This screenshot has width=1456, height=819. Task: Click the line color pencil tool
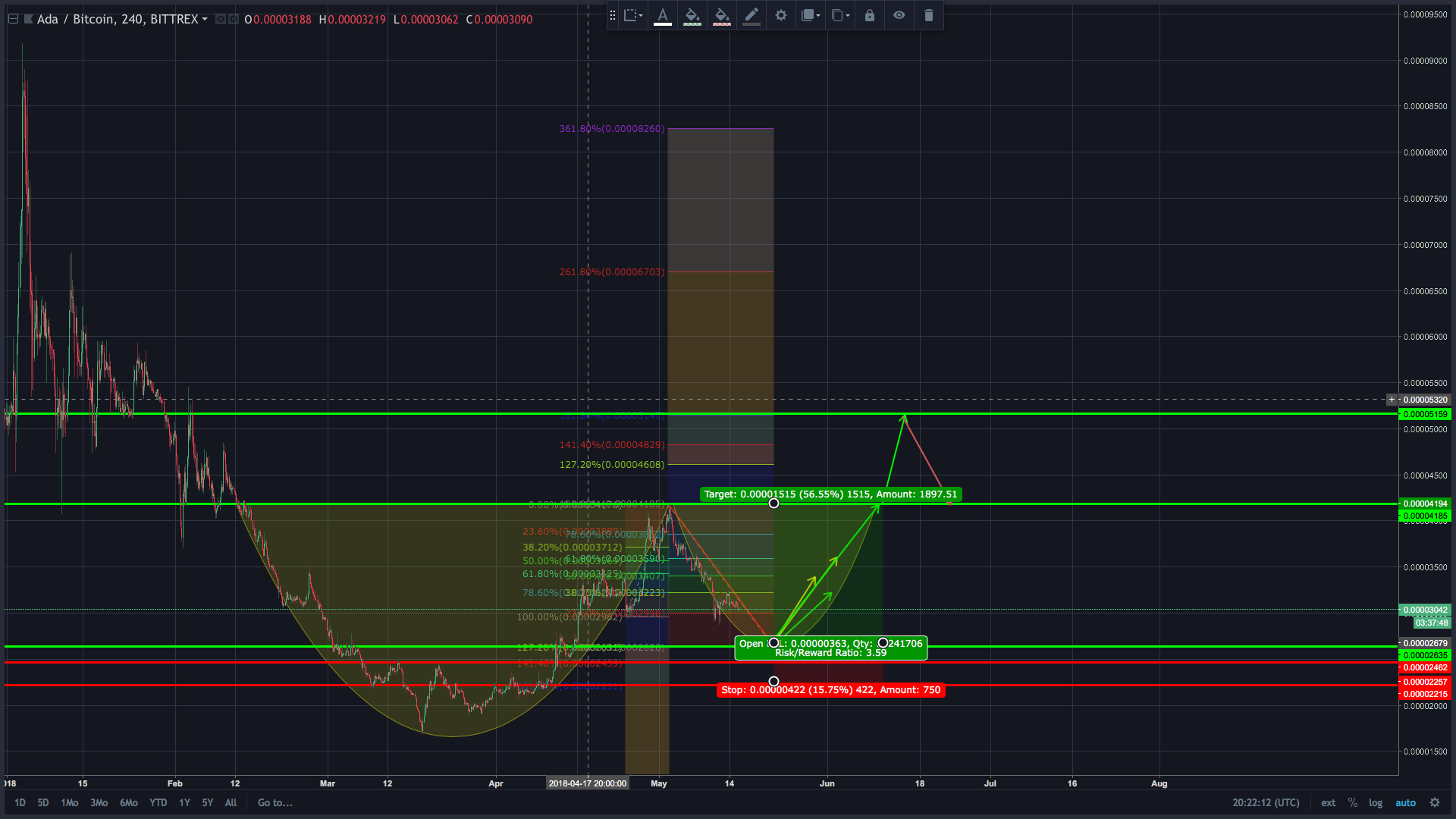click(751, 15)
